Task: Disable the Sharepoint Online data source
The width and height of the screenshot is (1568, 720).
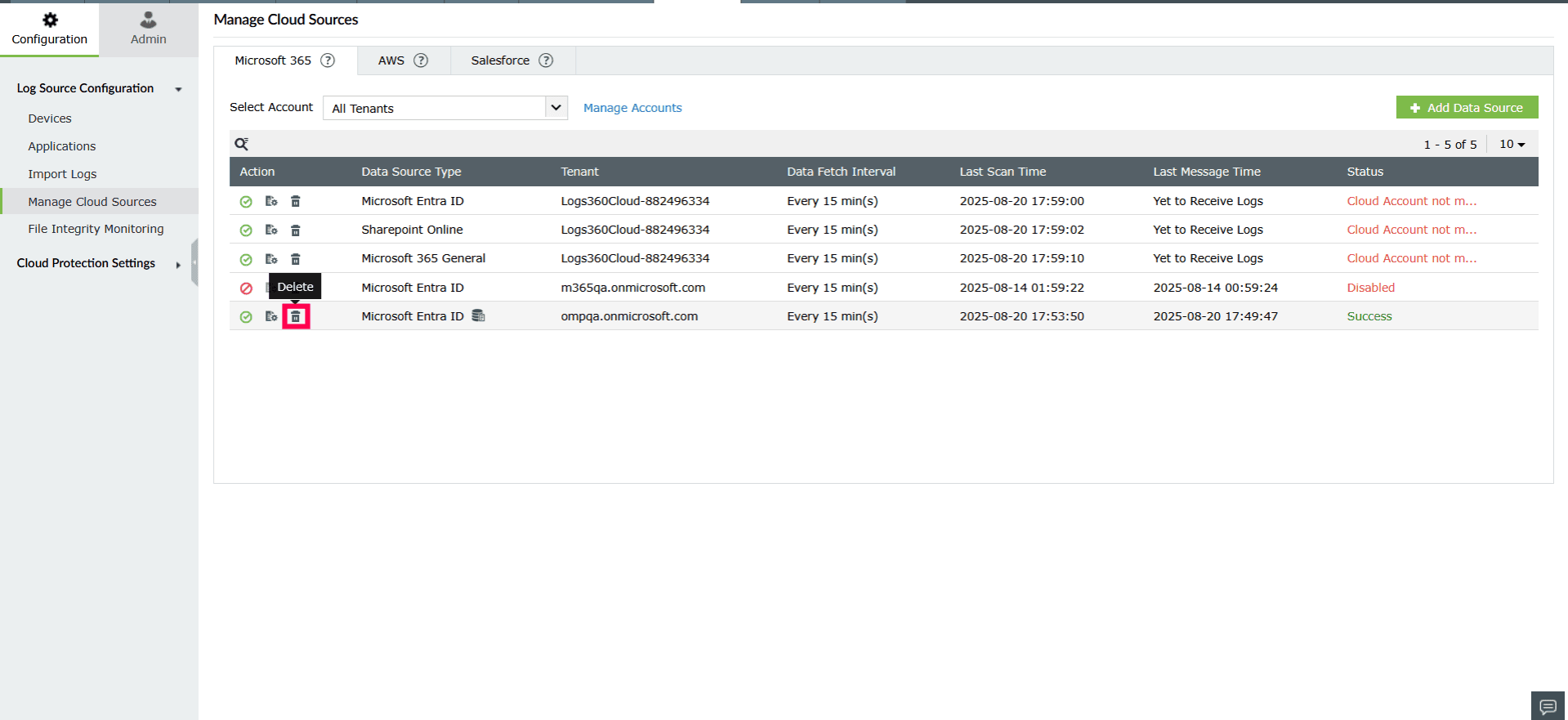Action: coord(246,230)
